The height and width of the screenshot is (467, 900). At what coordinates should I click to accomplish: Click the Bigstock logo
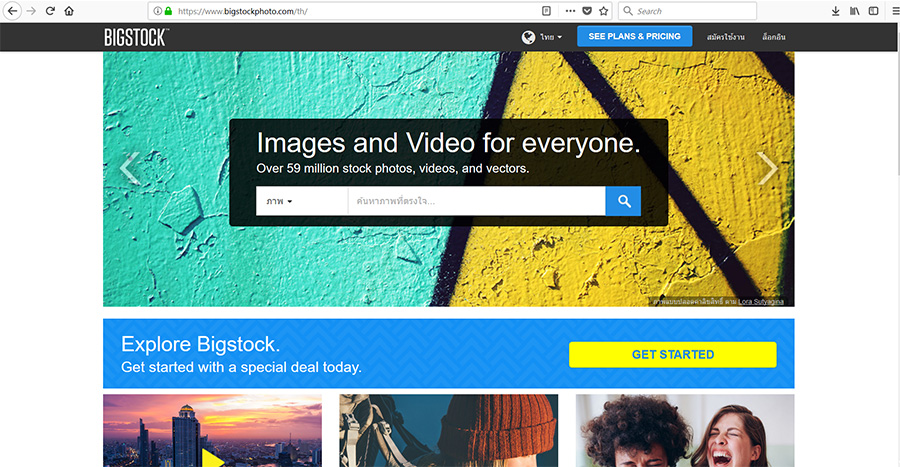tap(136, 37)
